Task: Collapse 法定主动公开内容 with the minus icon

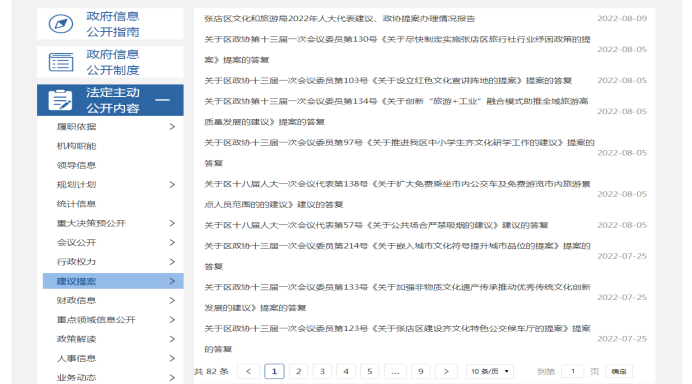Action: coord(162,100)
